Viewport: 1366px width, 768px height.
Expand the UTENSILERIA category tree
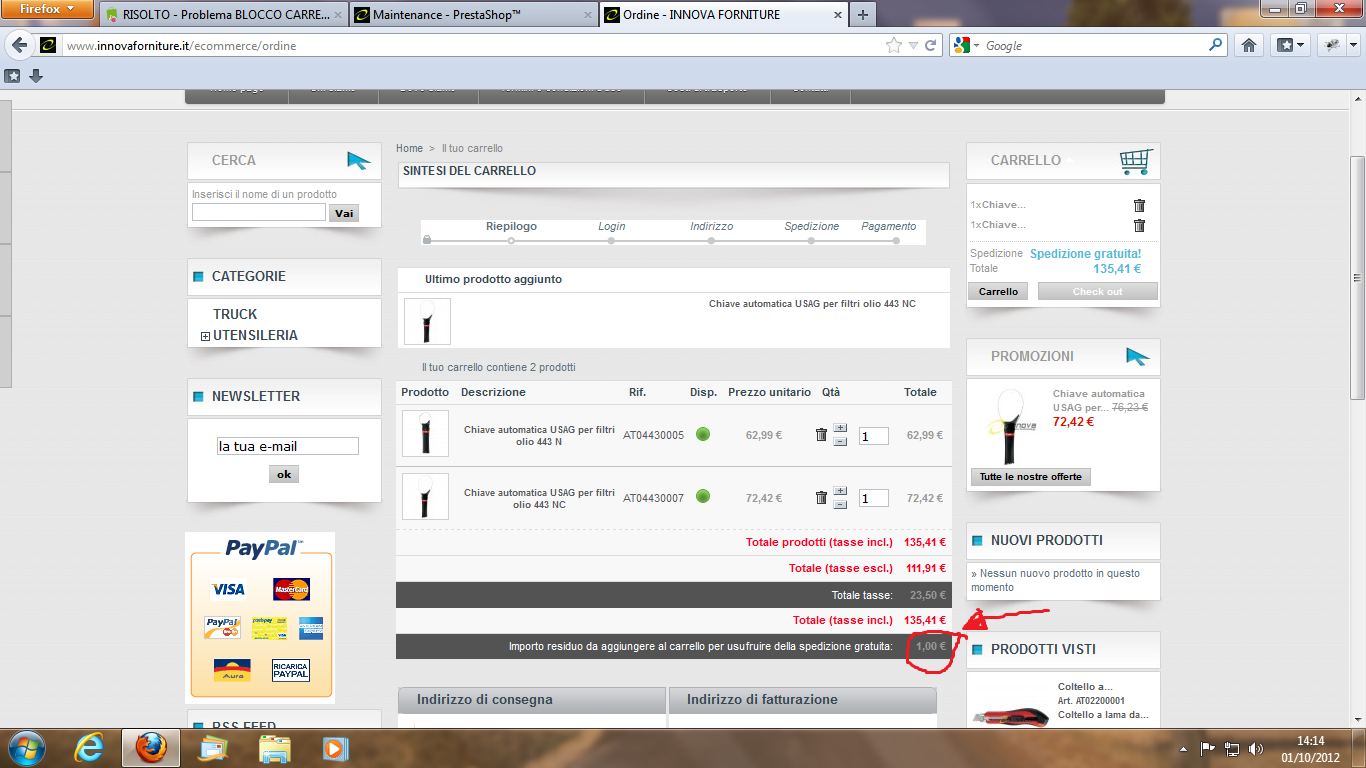[x=205, y=336]
